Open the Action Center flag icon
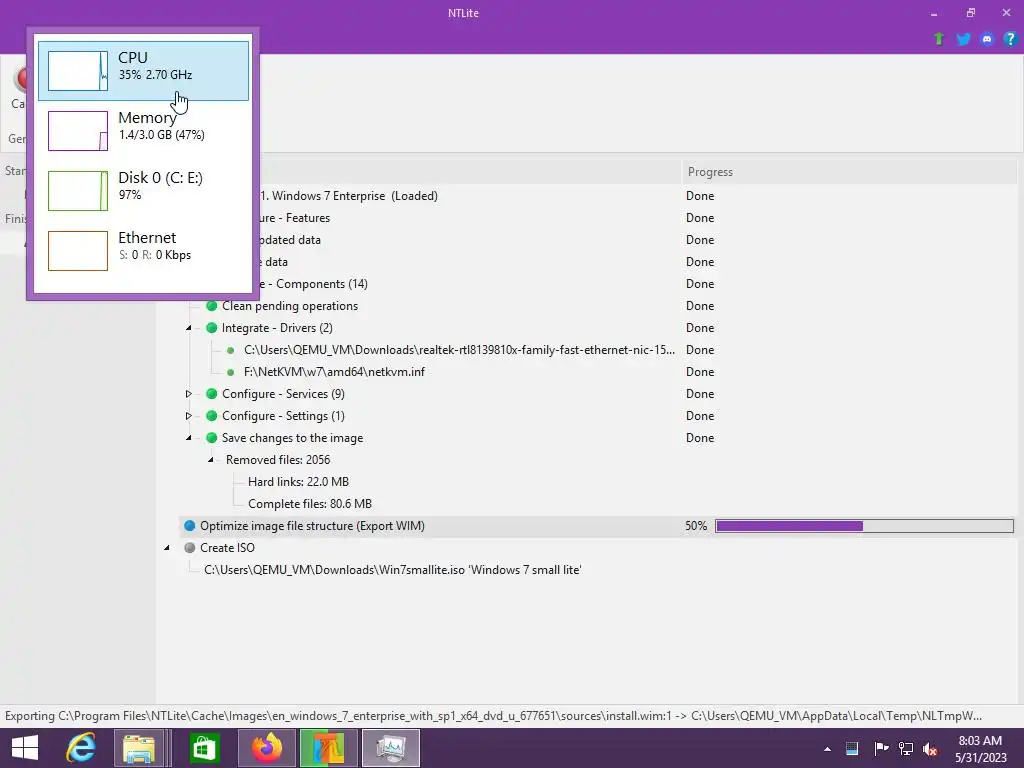Viewport: 1024px width, 768px height. 881,749
